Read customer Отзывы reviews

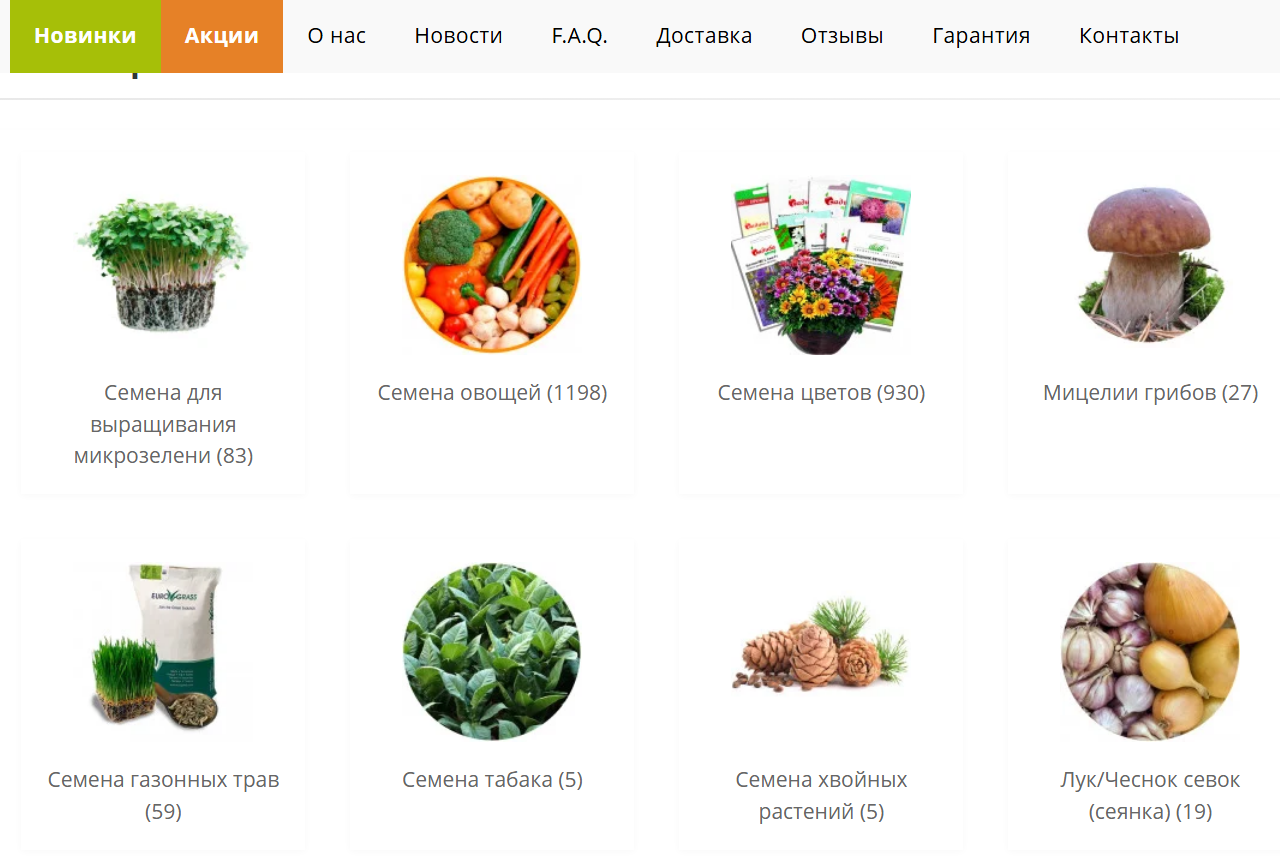(842, 36)
